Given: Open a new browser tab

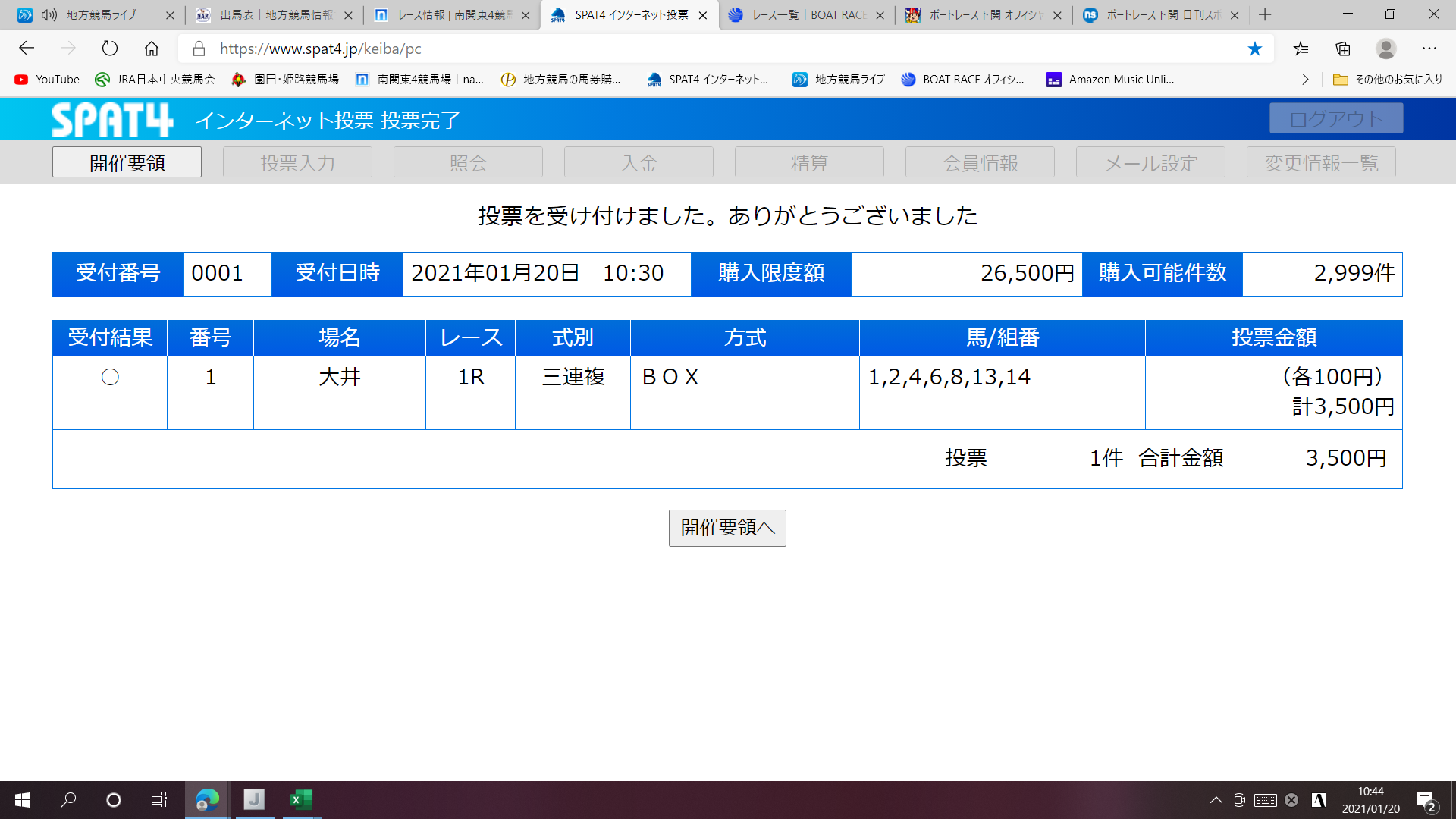Looking at the screenshot, I should click(1265, 14).
